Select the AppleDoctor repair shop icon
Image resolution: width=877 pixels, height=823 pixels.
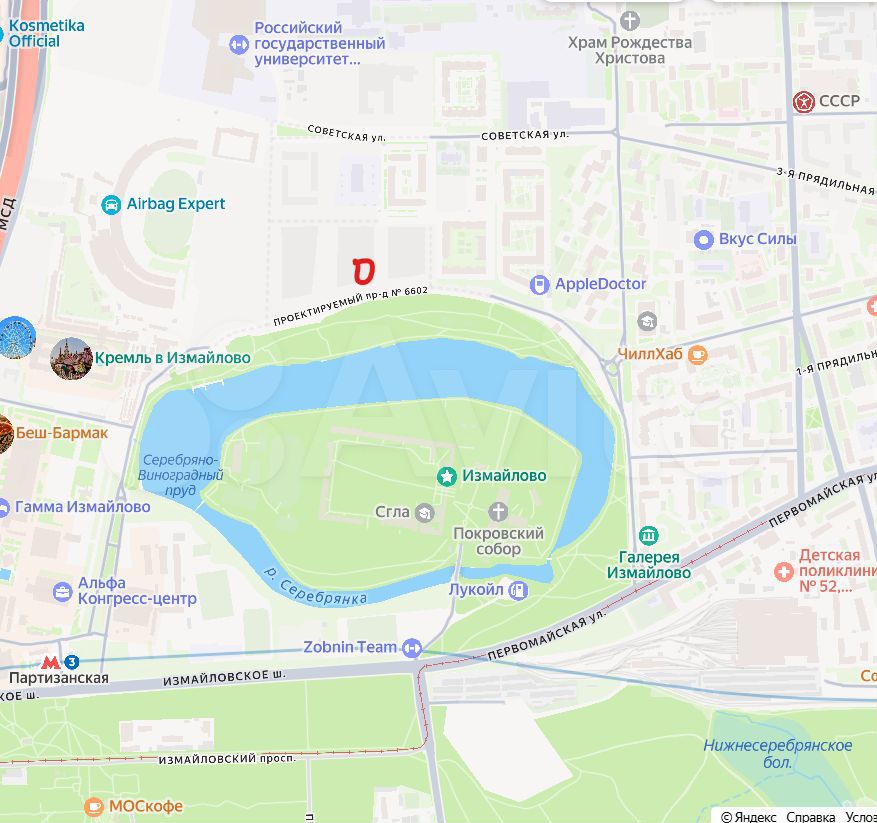[x=539, y=285]
